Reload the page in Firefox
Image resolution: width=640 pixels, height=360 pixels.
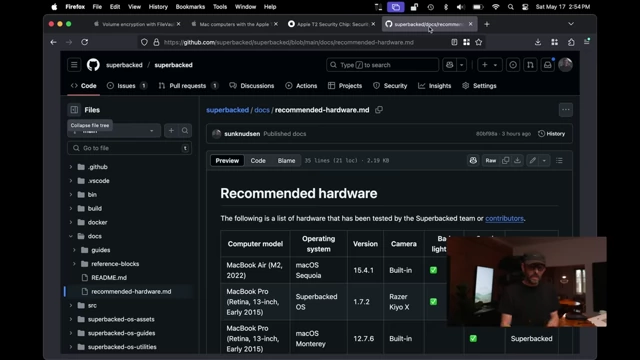coord(84,42)
